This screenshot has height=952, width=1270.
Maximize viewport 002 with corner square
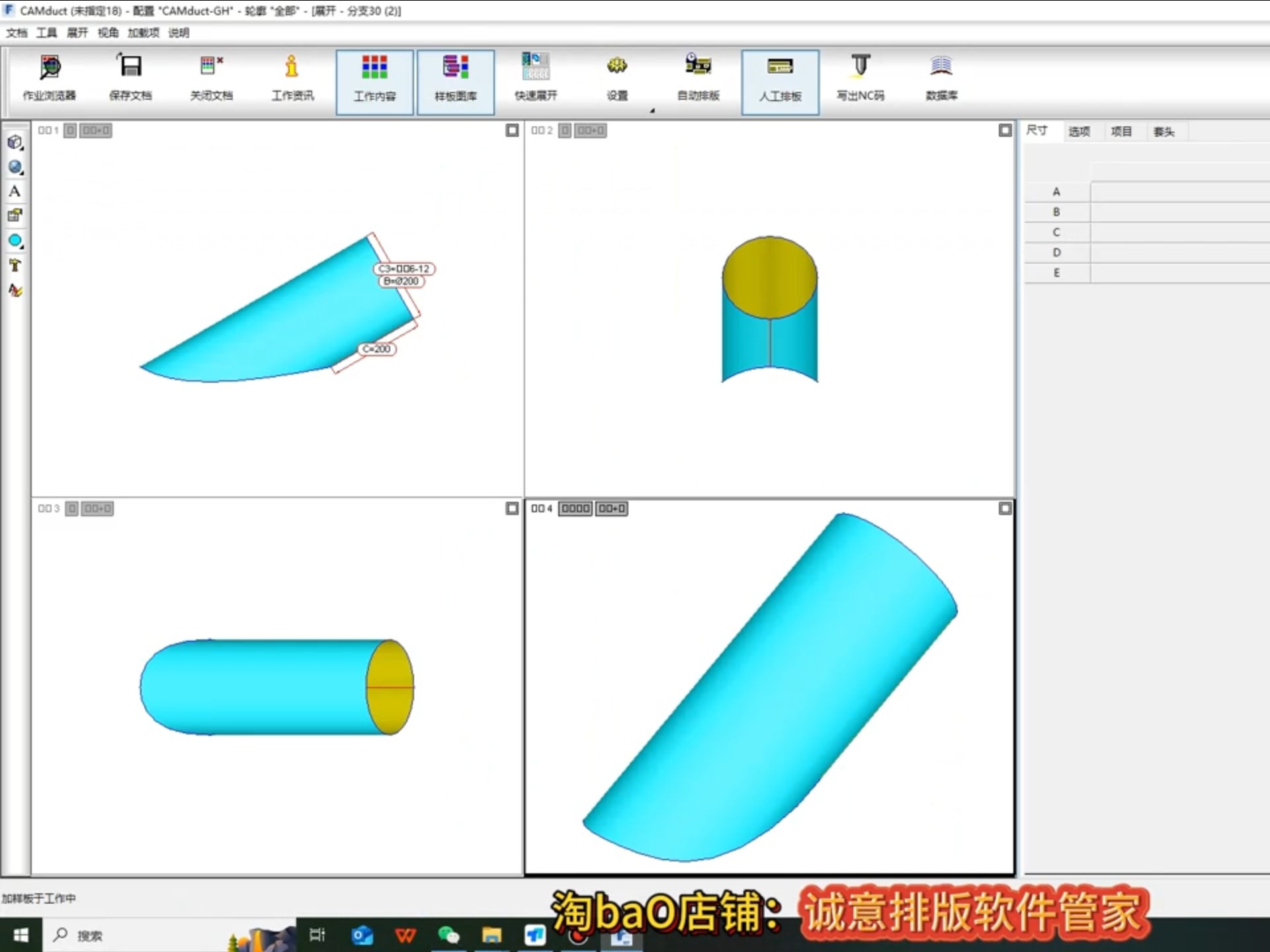point(1005,130)
